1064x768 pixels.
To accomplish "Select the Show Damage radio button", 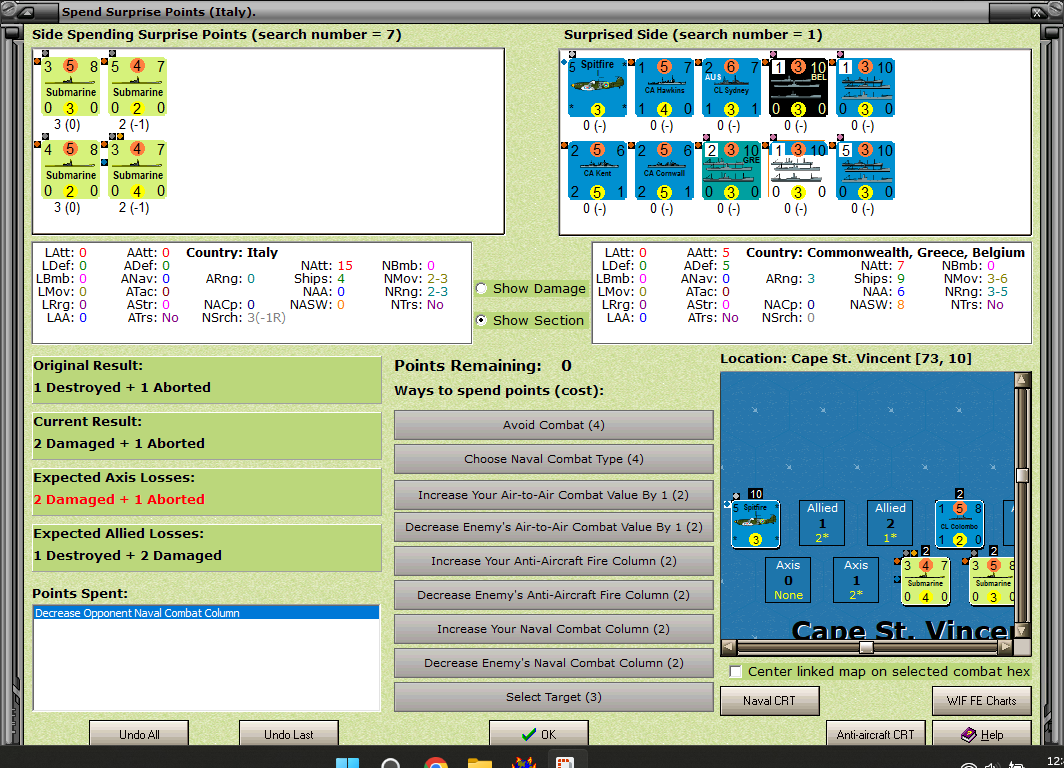I will point(481,288).
